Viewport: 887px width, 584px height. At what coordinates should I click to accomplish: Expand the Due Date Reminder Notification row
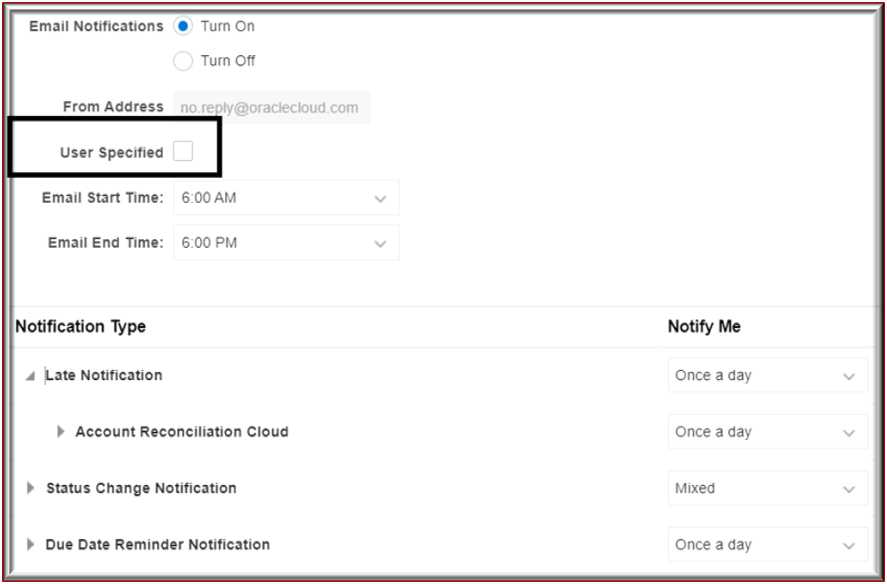(x=31, y=544)
